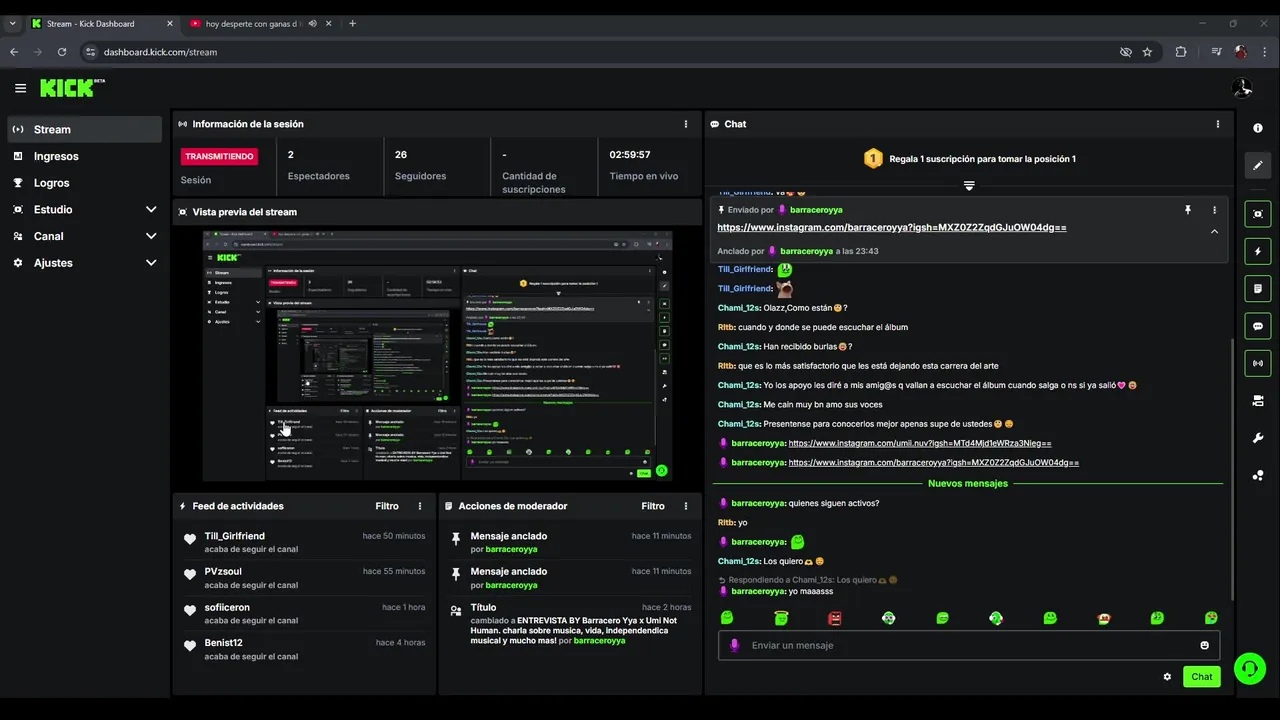Click the collapse arrow below the gift banner
Viewport: 1280px width, 720px height.
[x=968, y=186]
